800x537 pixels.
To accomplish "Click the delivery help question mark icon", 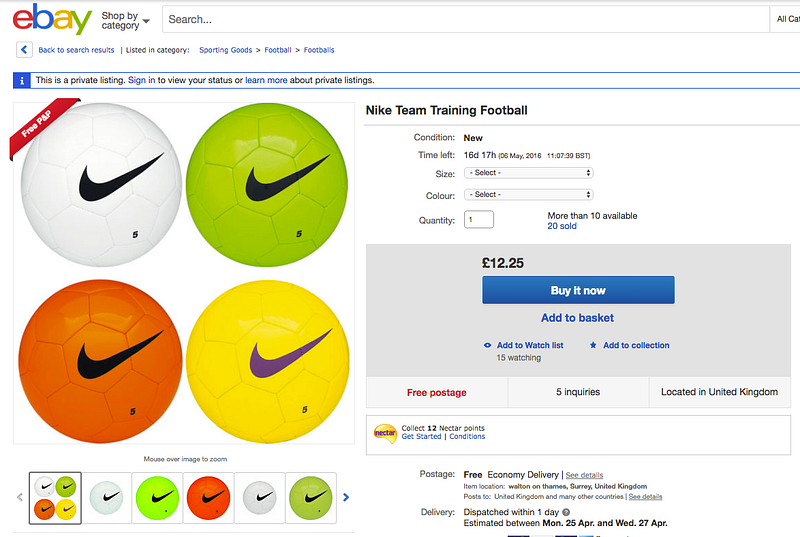I will [x=566, y=512].
